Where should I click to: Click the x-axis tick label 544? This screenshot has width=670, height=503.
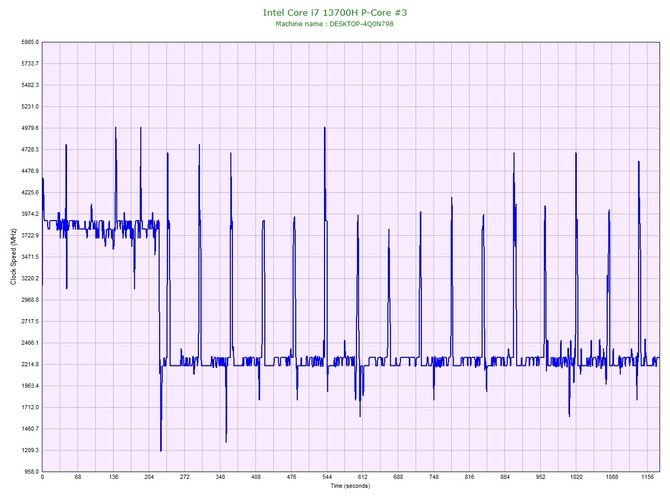pos(327,477)
